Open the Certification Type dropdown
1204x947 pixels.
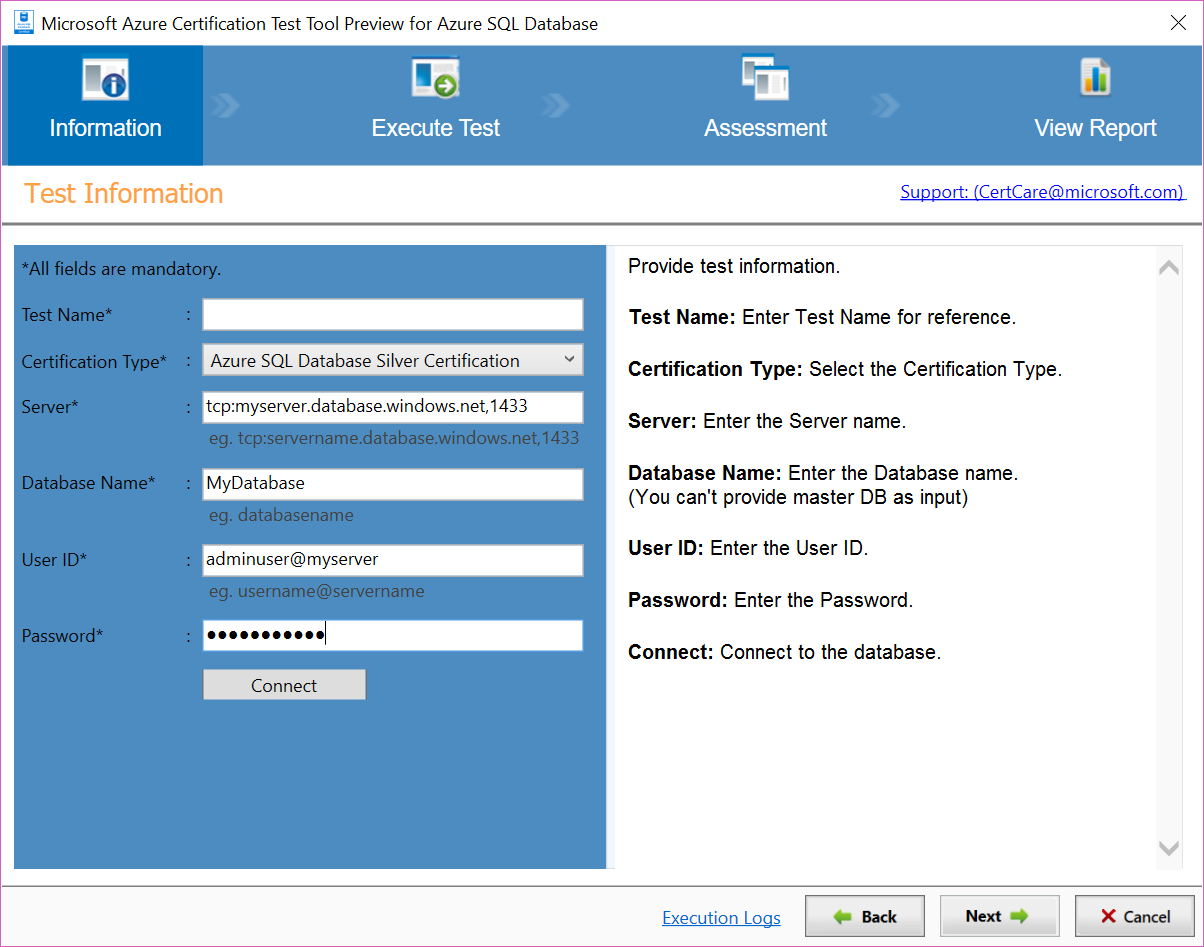pos(393,360)
